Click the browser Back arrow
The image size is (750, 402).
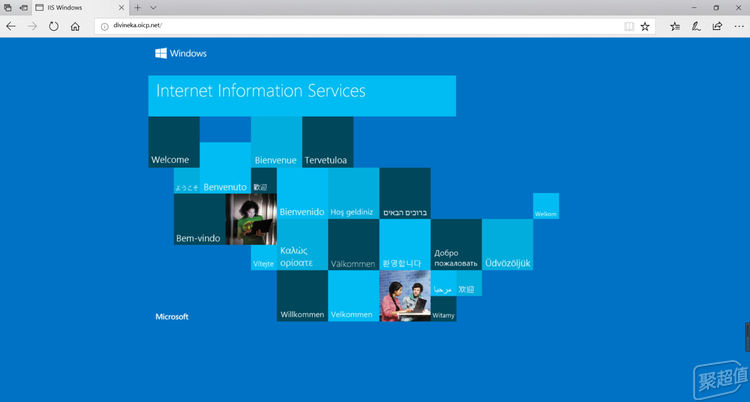(10, 26)
